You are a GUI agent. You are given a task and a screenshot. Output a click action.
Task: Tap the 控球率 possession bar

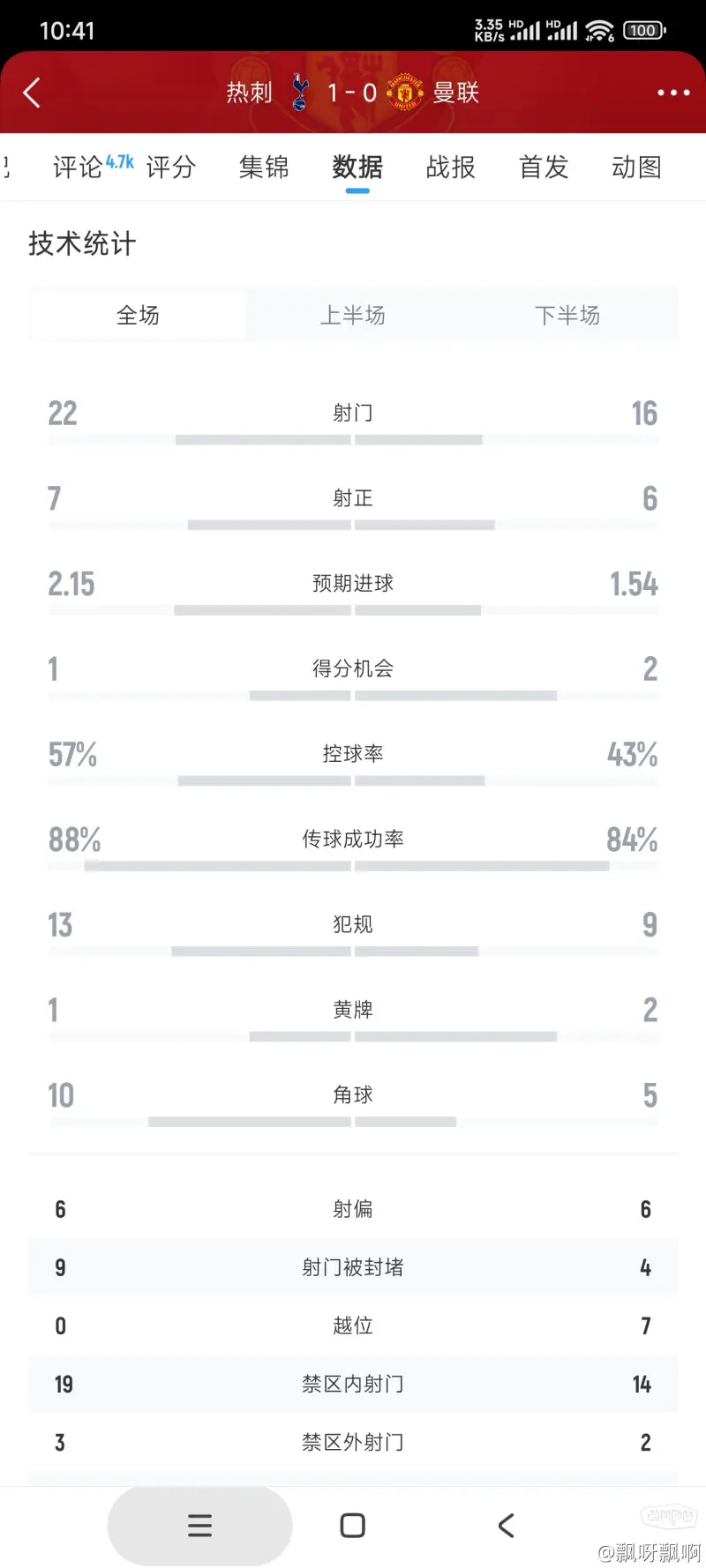pos(353,781)
